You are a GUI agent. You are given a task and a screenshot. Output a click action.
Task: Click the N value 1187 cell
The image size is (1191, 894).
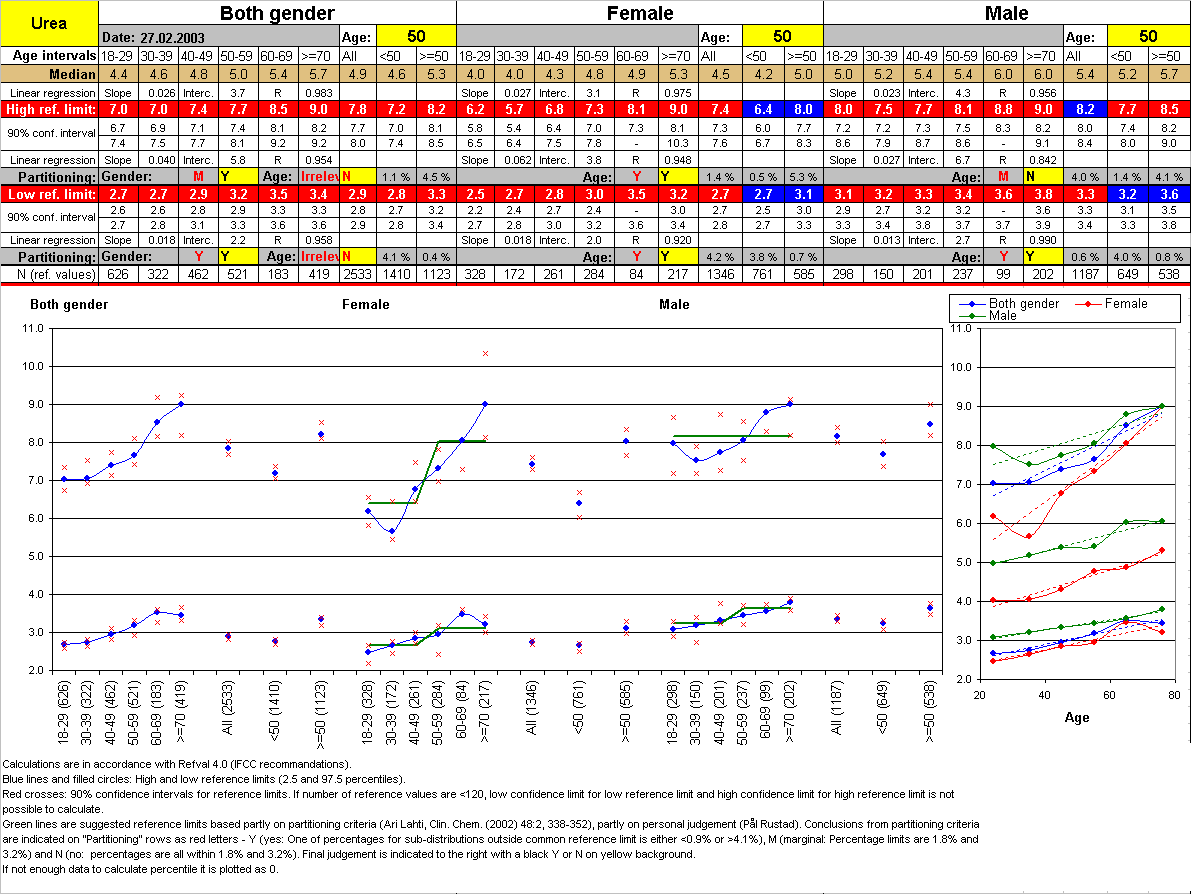coord(1085,274)
